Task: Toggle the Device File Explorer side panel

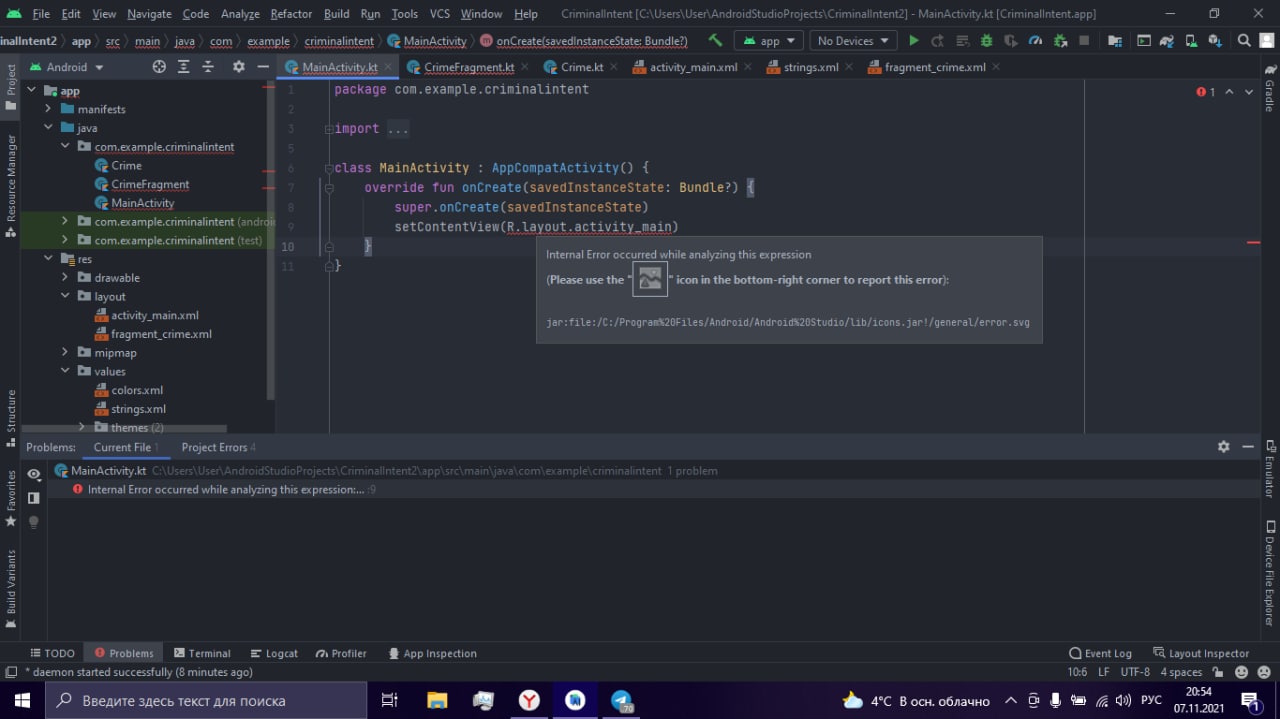Action: point(1270,571)
